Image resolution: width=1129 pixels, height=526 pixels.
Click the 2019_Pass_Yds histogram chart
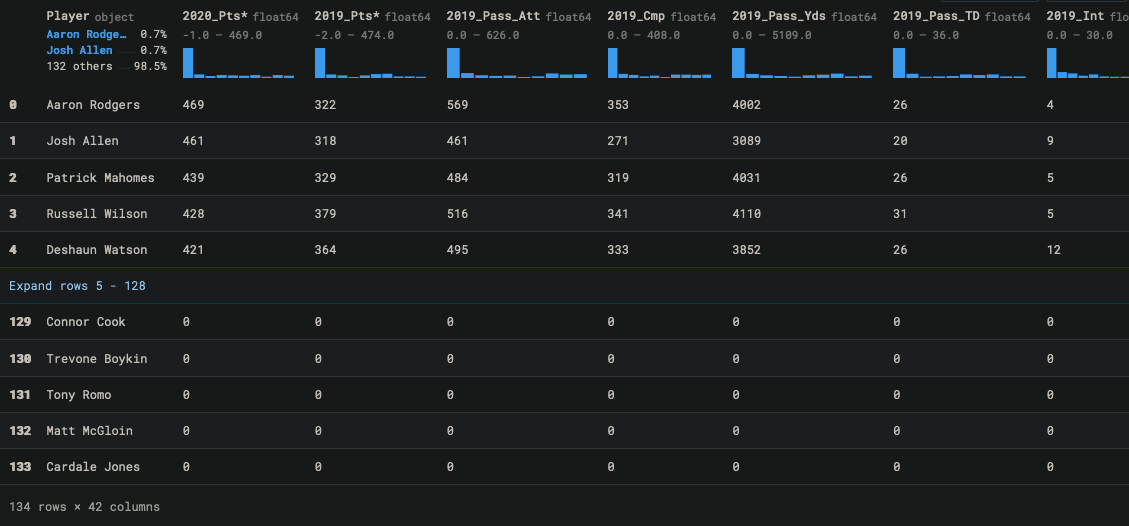click(x=802, y=63)
